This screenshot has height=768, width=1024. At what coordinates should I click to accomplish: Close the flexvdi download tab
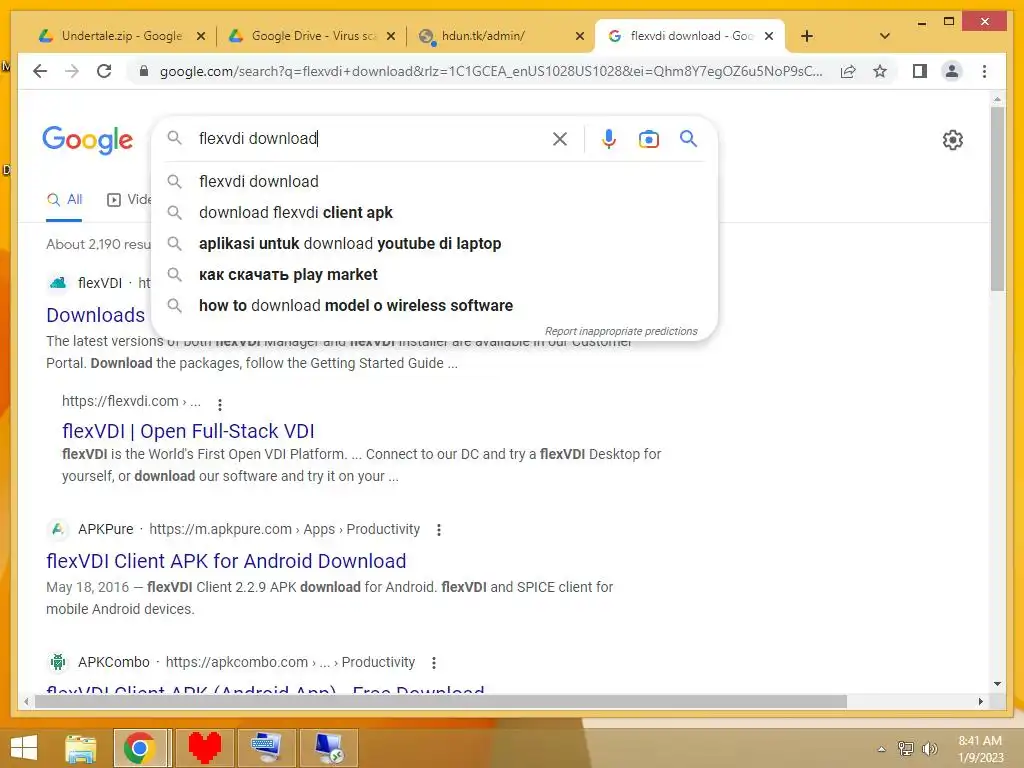click(x=769, y=37)
